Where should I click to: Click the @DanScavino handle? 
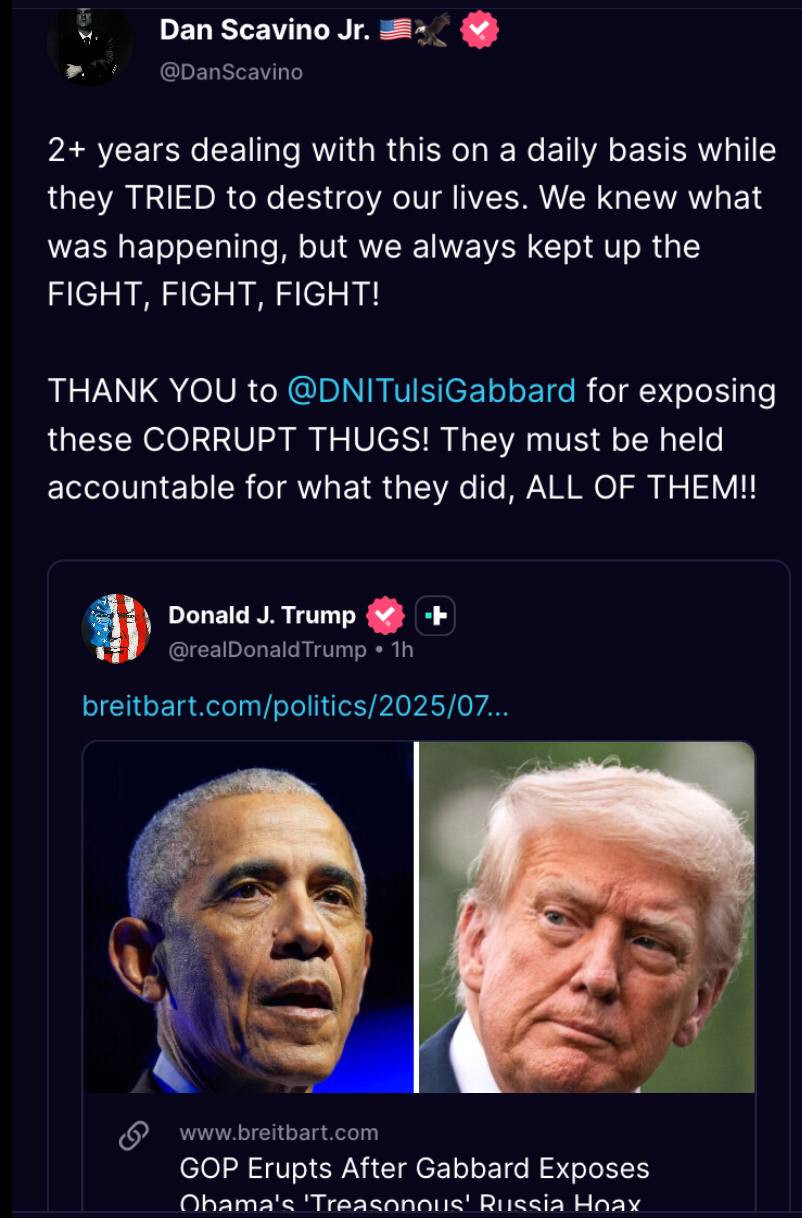click(x=231, y=72)
